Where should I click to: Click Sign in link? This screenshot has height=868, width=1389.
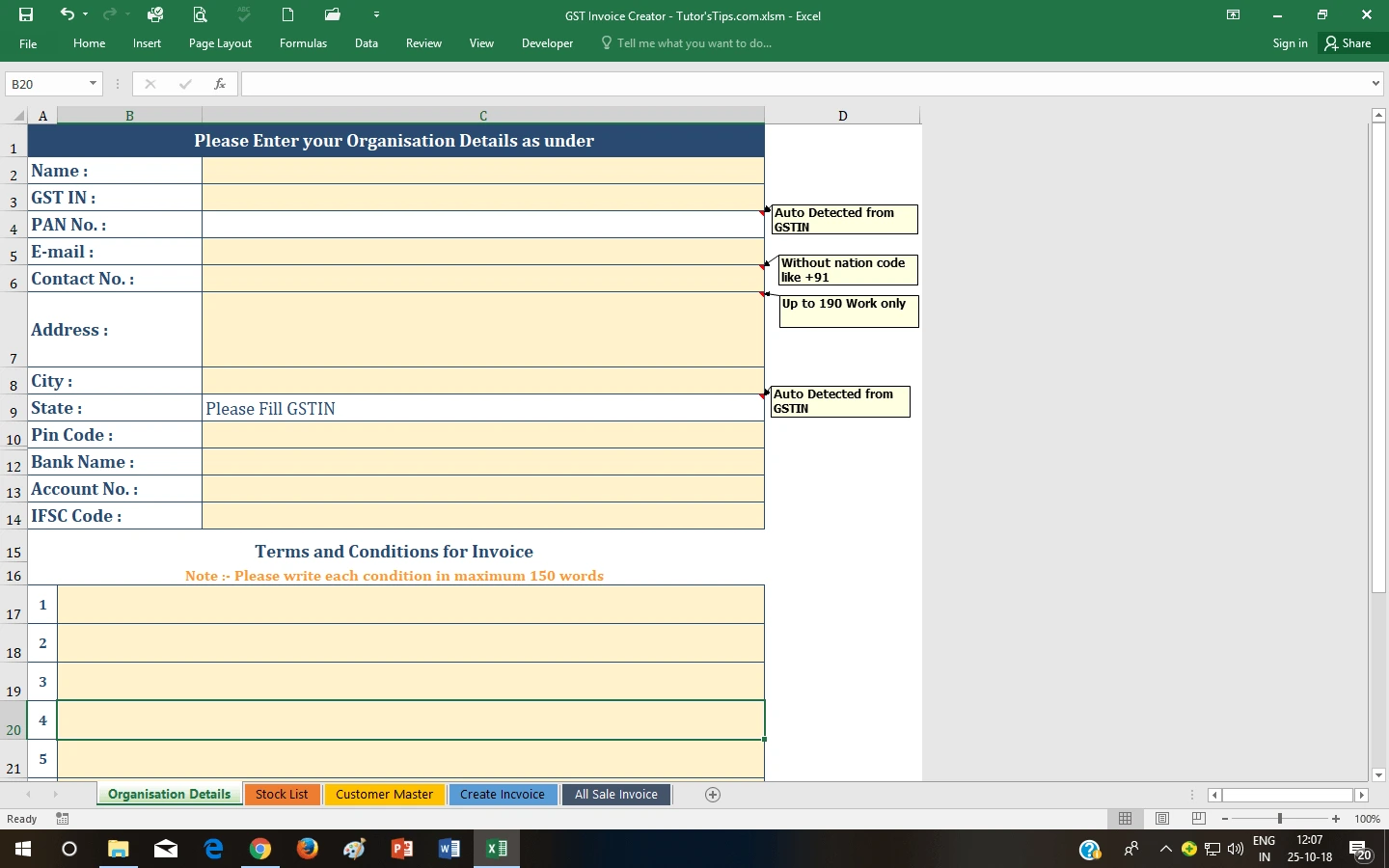pos(1290,43)
